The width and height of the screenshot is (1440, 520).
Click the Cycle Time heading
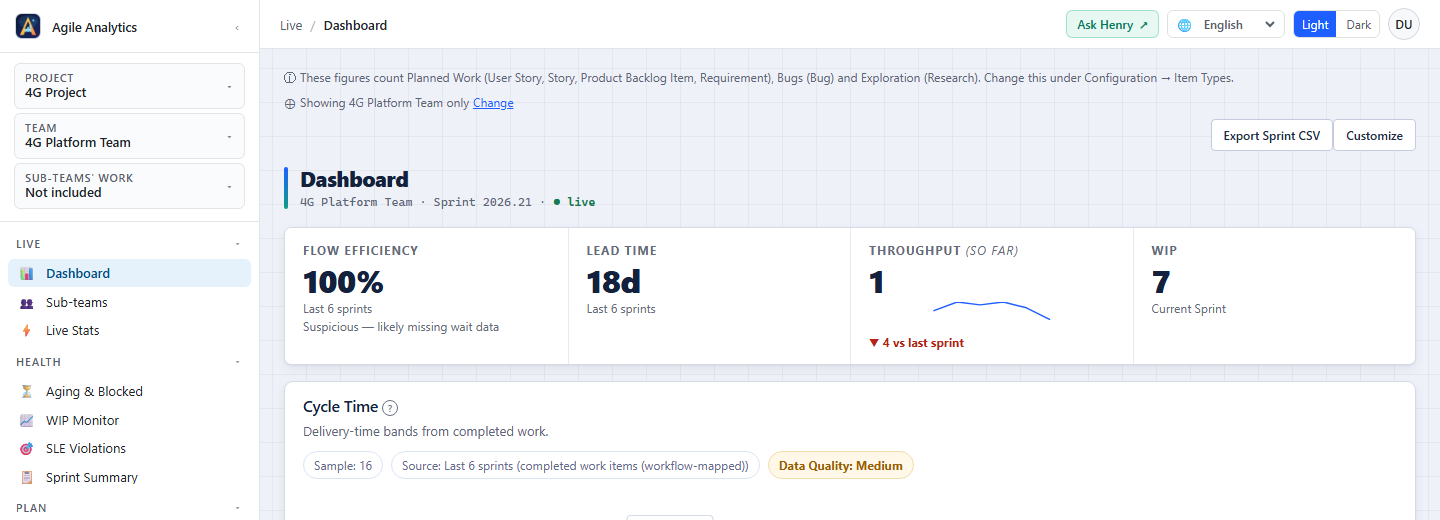tap(340, 407)
